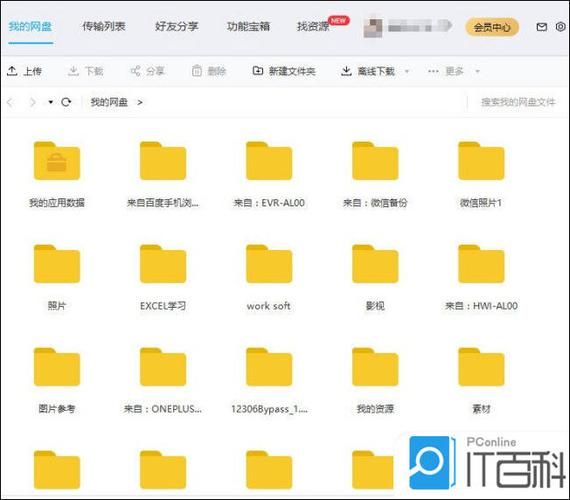Select the folder name text 图片参考
This screenshot has width=570, height=500.
(57, 409)
